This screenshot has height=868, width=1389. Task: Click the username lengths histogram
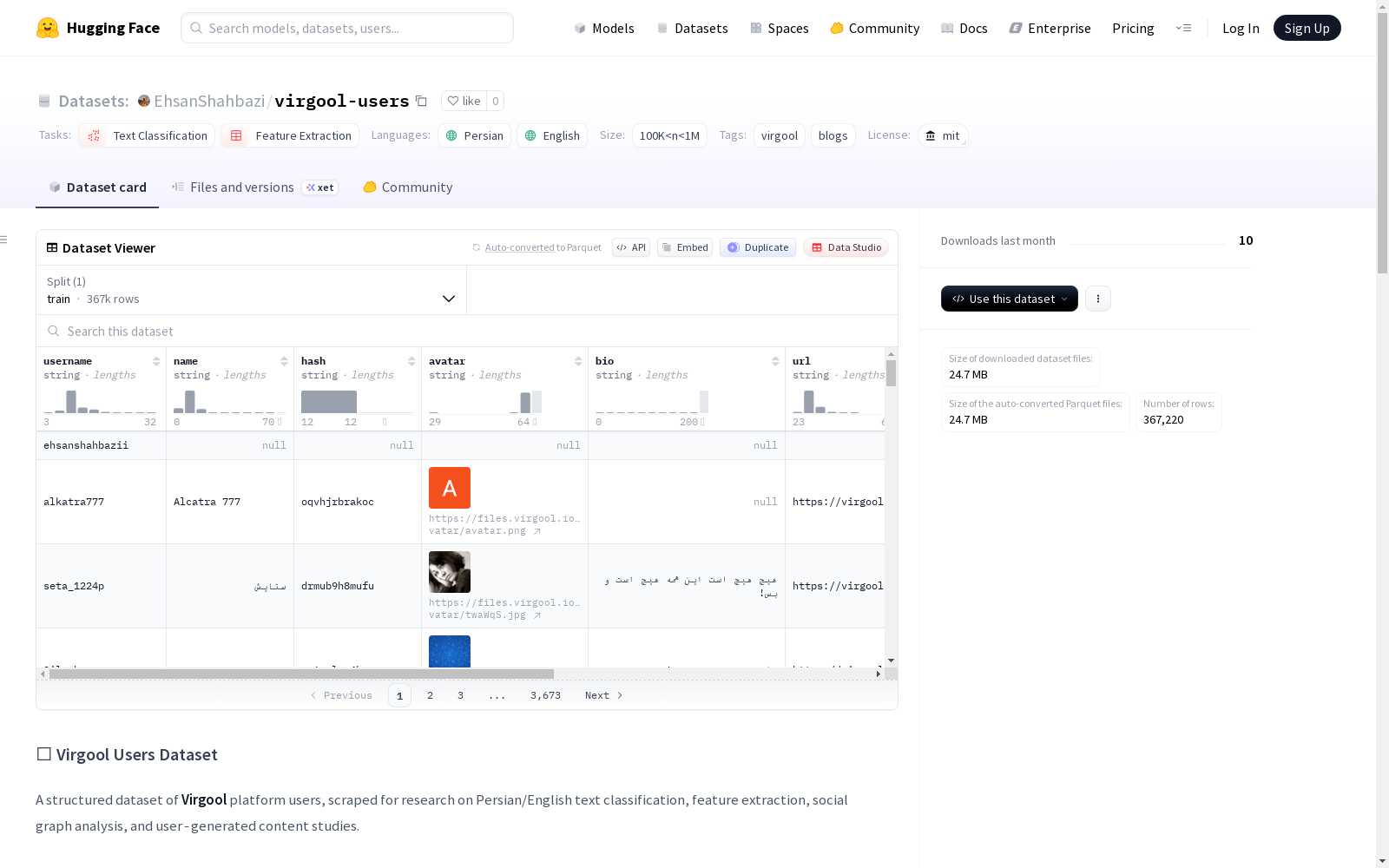100,401
